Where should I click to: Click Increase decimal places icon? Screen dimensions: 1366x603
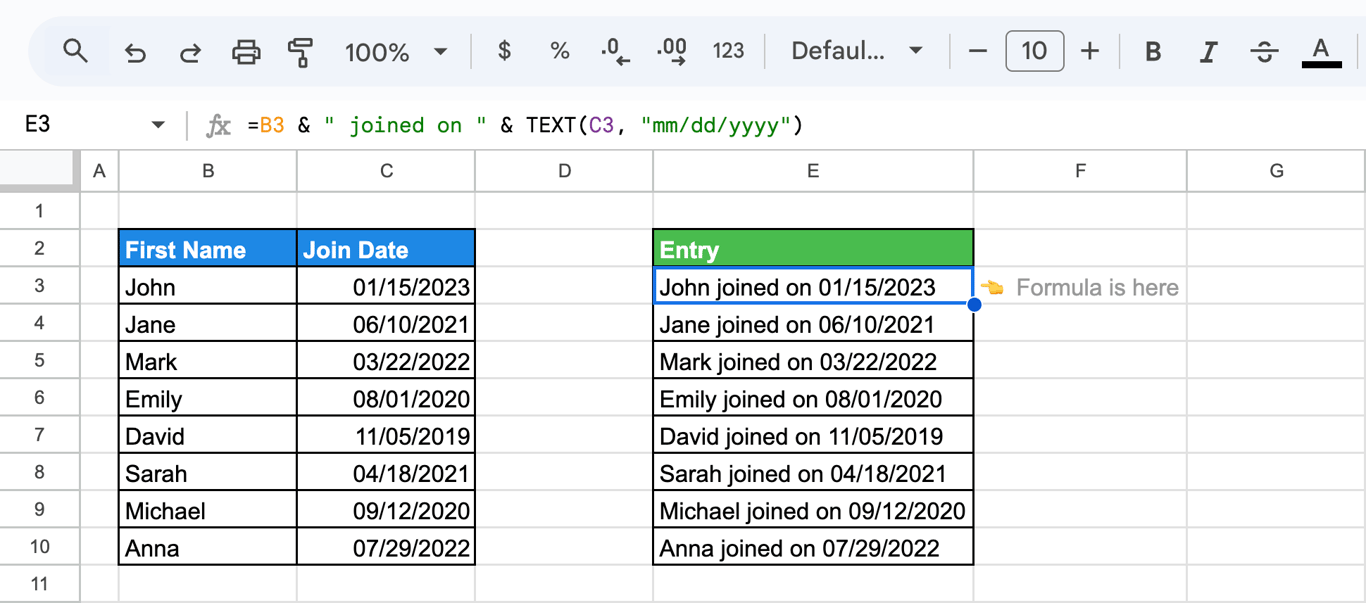point(671,52)
